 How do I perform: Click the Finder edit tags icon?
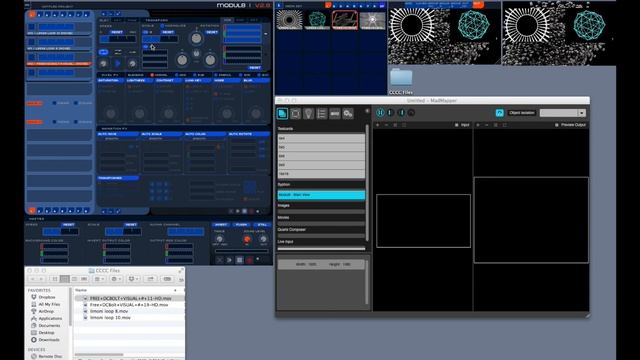[x=167, y=279]
